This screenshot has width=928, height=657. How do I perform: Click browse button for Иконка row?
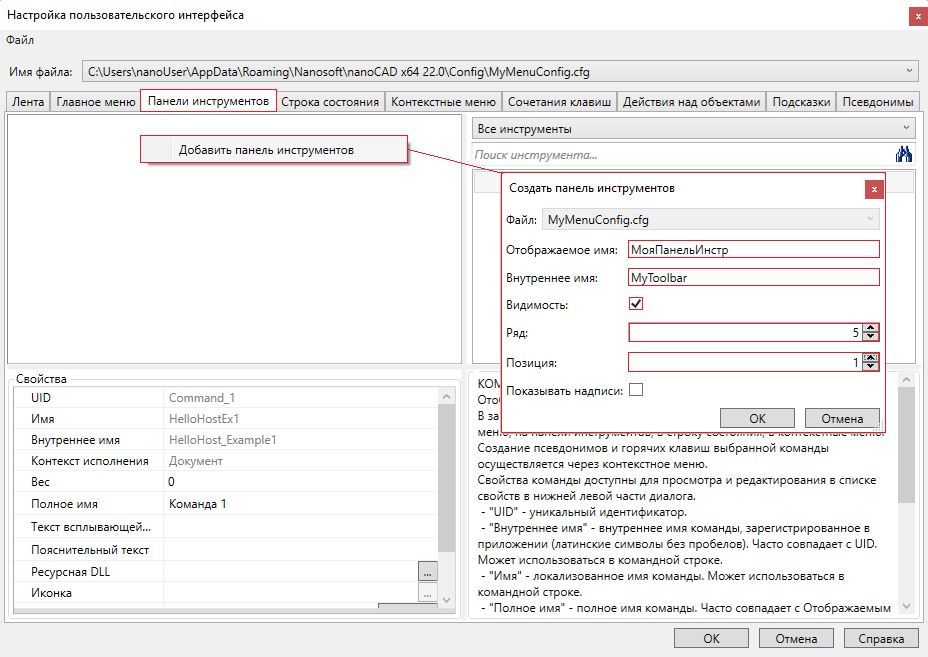pos(428,594)
